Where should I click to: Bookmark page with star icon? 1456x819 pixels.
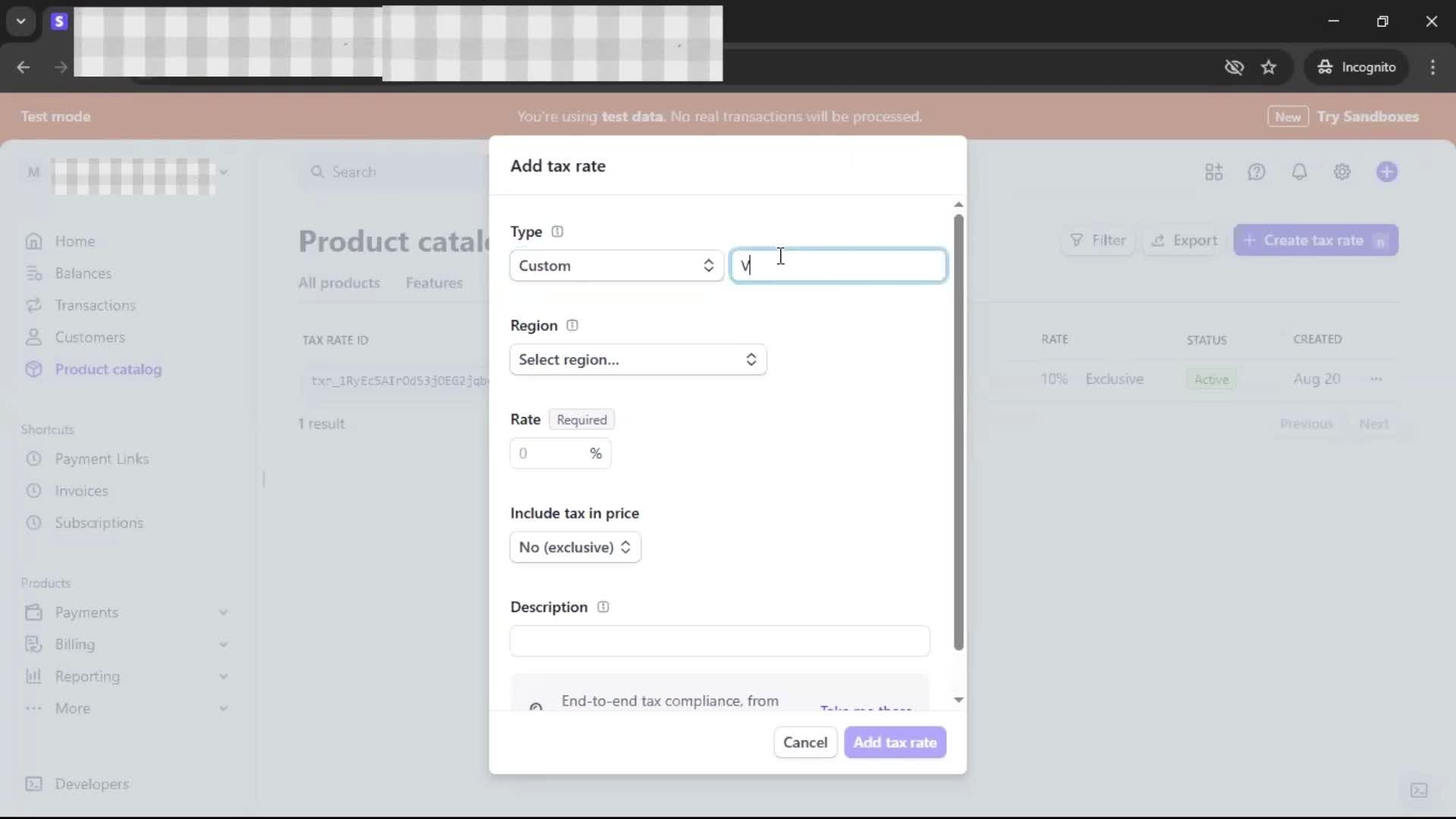pyautogui.click(x=1269, y=67)
